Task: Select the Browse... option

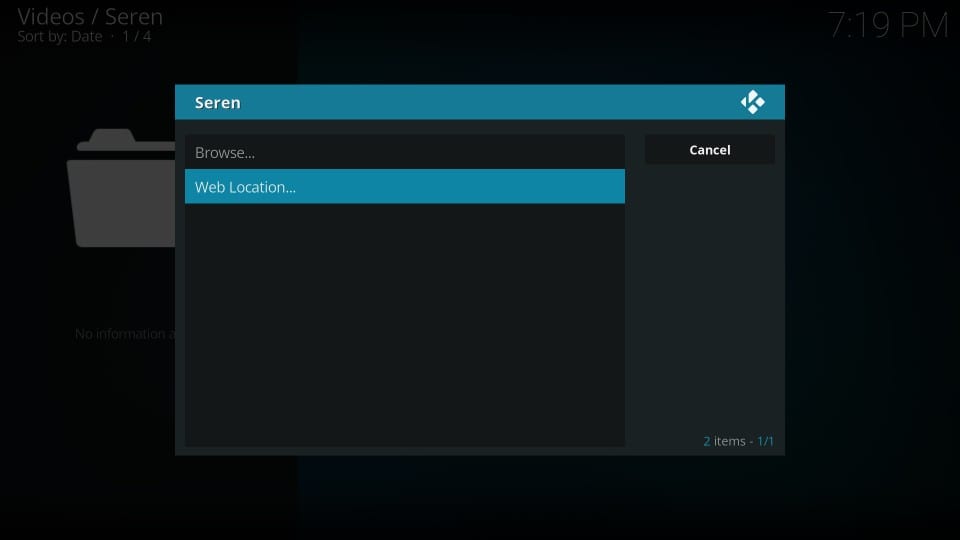Action: click(405, 152)
